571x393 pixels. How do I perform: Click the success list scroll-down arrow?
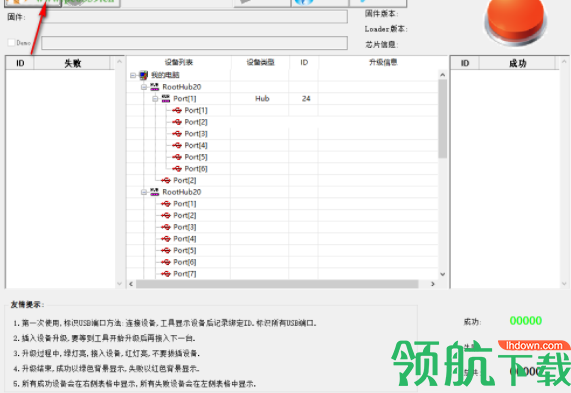click(564, 283)
